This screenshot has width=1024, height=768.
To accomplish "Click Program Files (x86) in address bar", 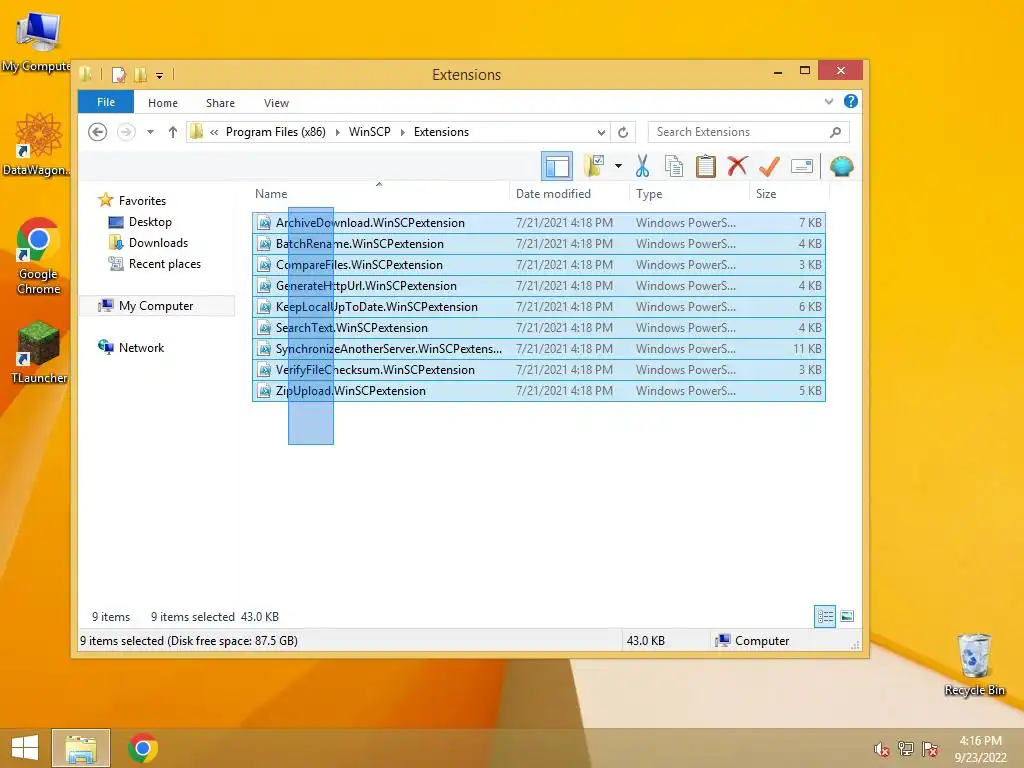I will coord(276,132).
